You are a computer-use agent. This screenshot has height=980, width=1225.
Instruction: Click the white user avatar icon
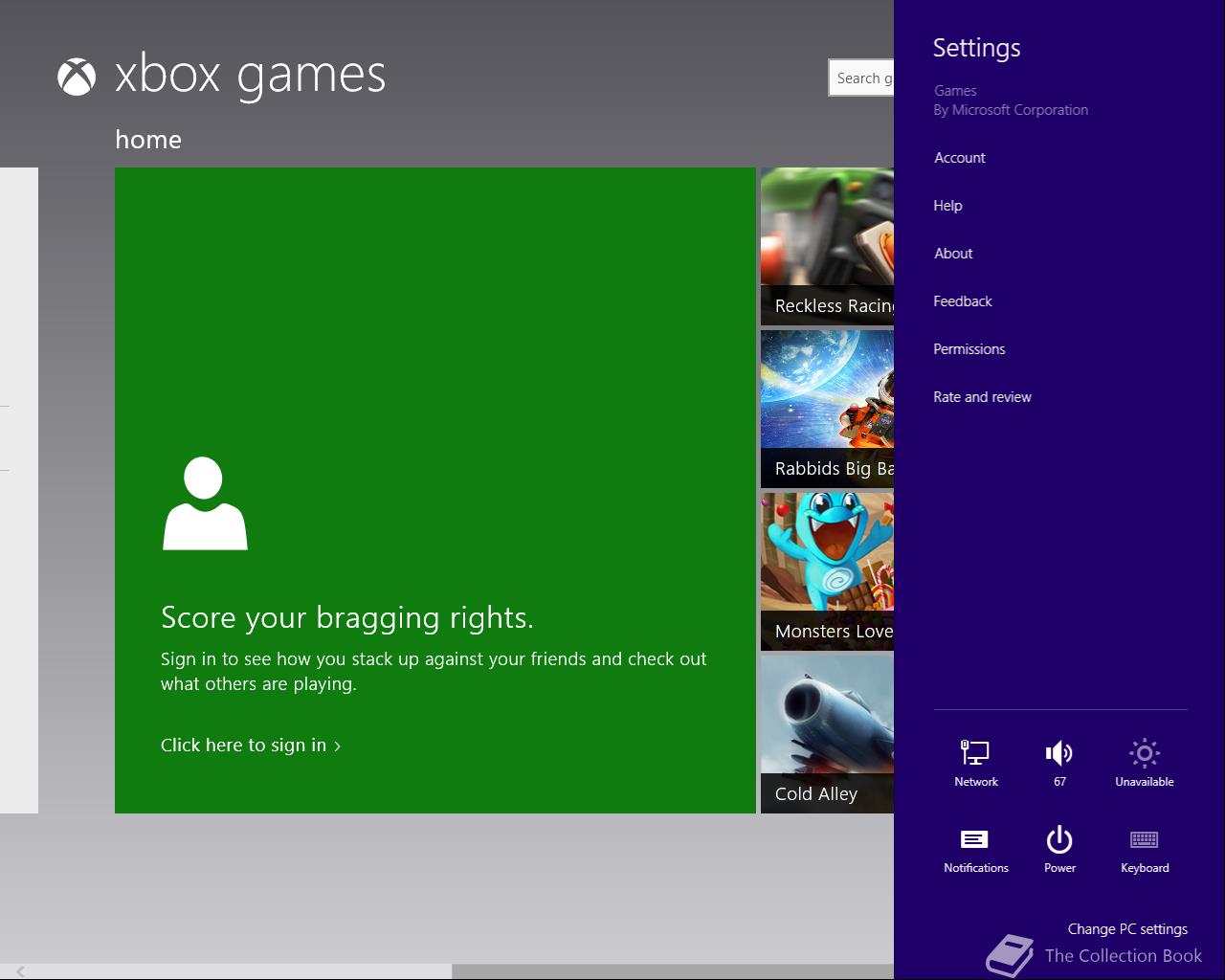tap(205, 503)
